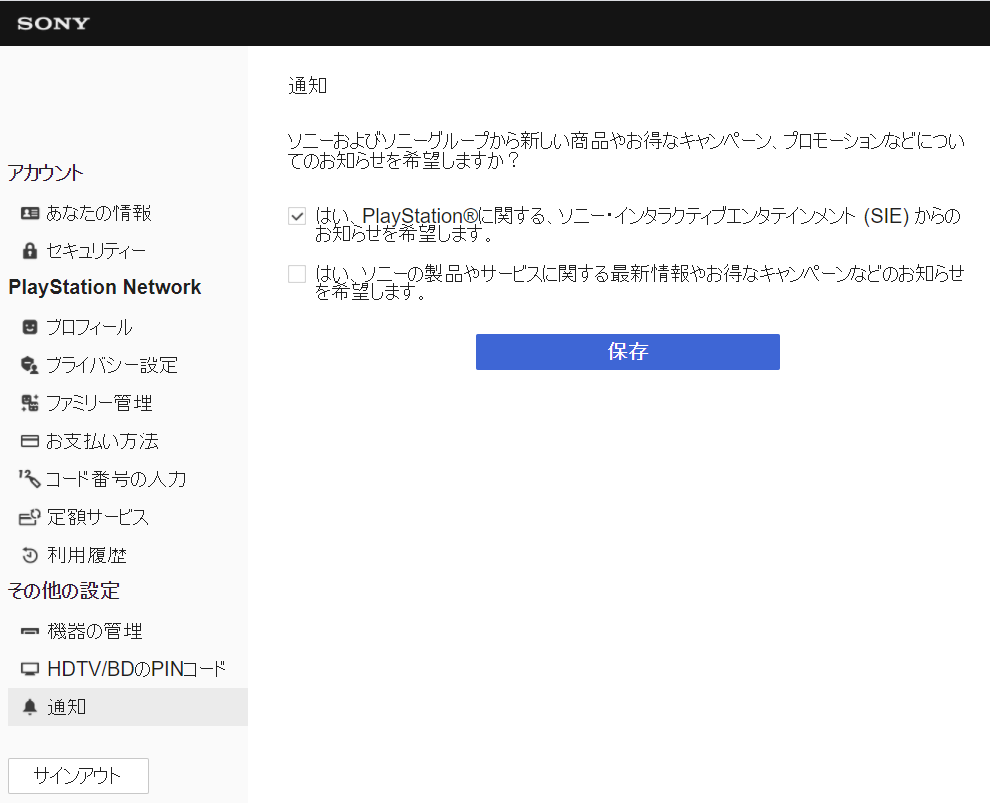
Task: Click the device icon beside 機器の管理
Action: [30, 631]
